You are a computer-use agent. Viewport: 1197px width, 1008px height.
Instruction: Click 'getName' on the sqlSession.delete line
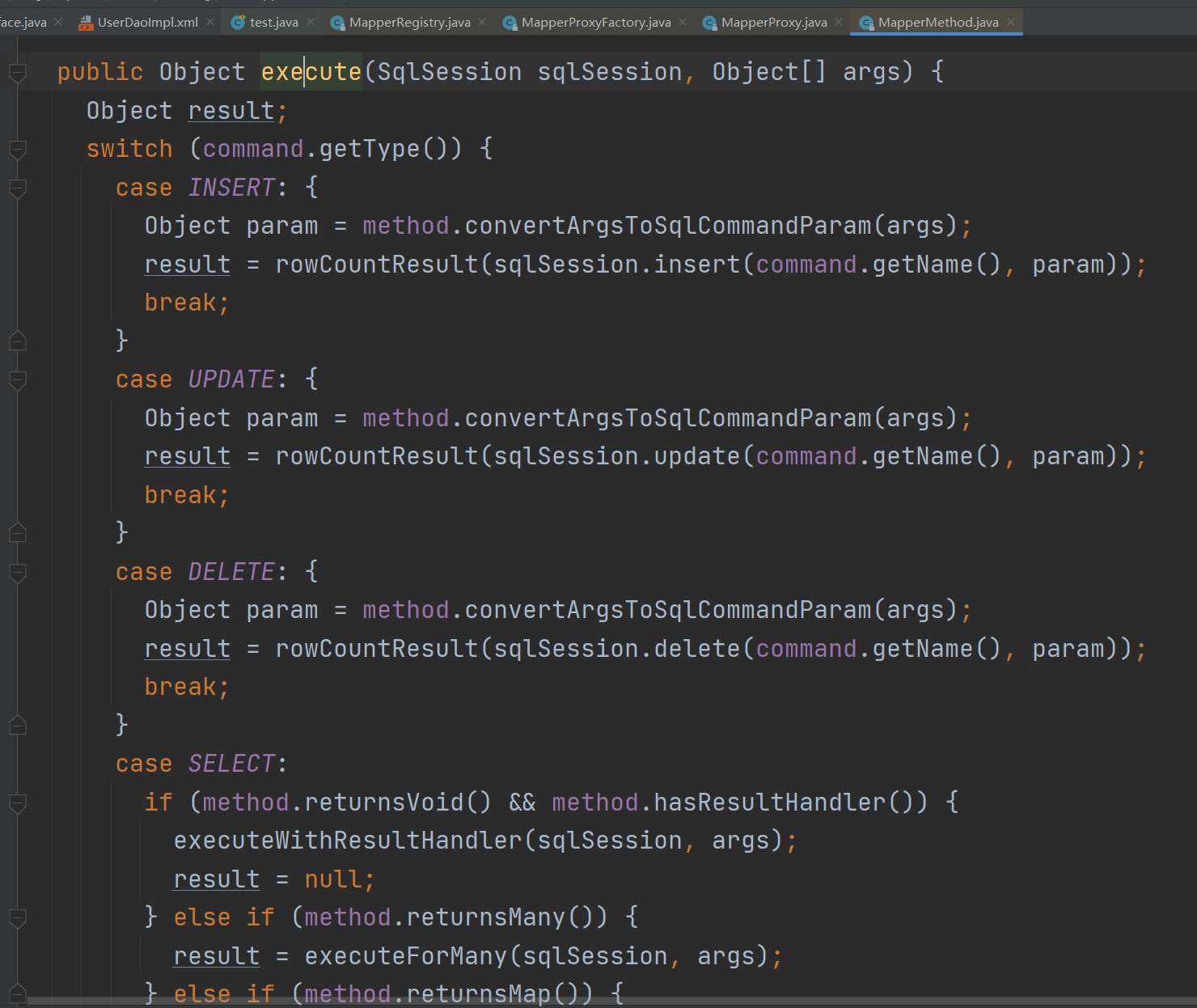click(923, 649)
